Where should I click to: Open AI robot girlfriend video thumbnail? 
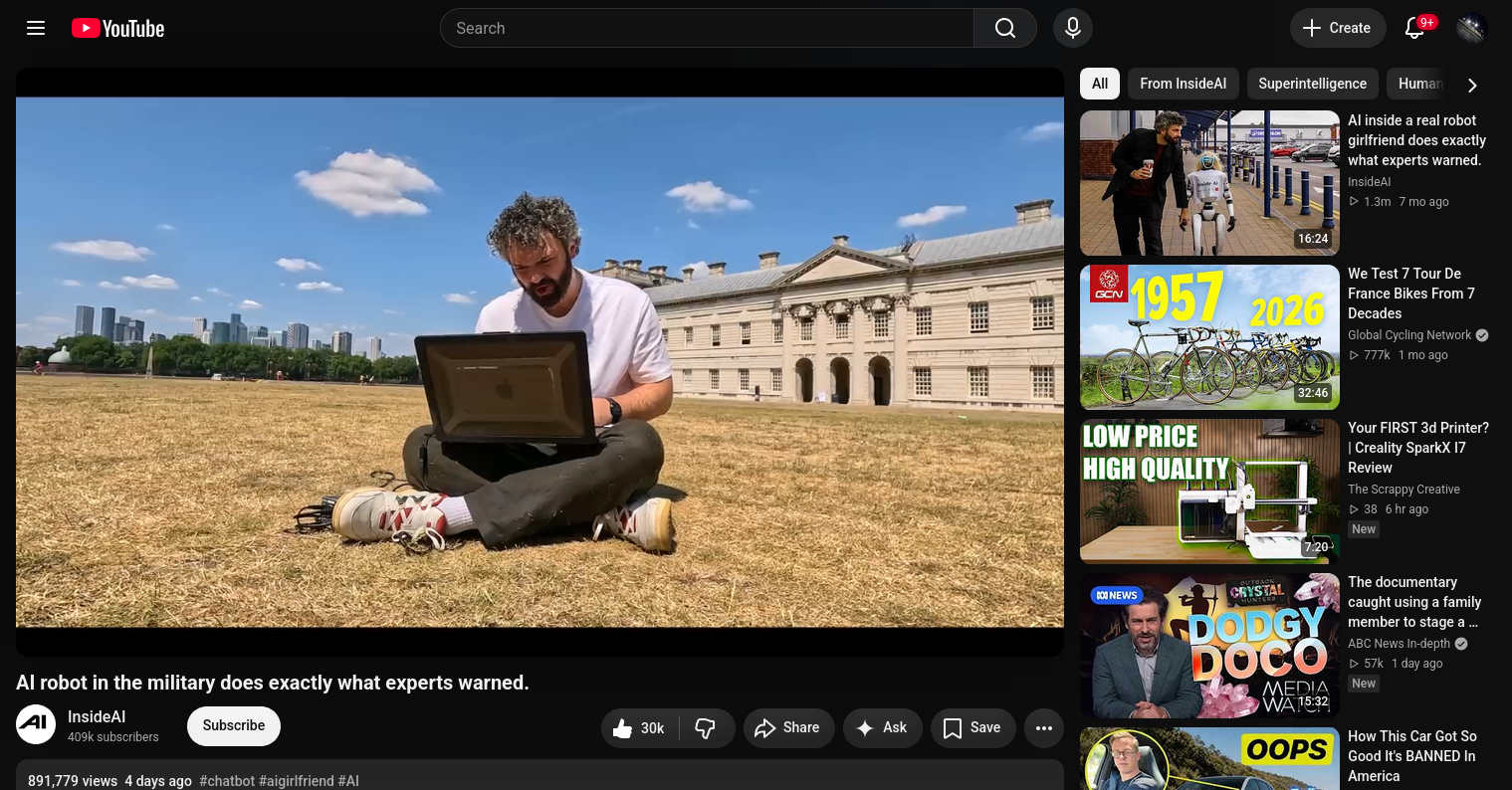coord(1209,183)
